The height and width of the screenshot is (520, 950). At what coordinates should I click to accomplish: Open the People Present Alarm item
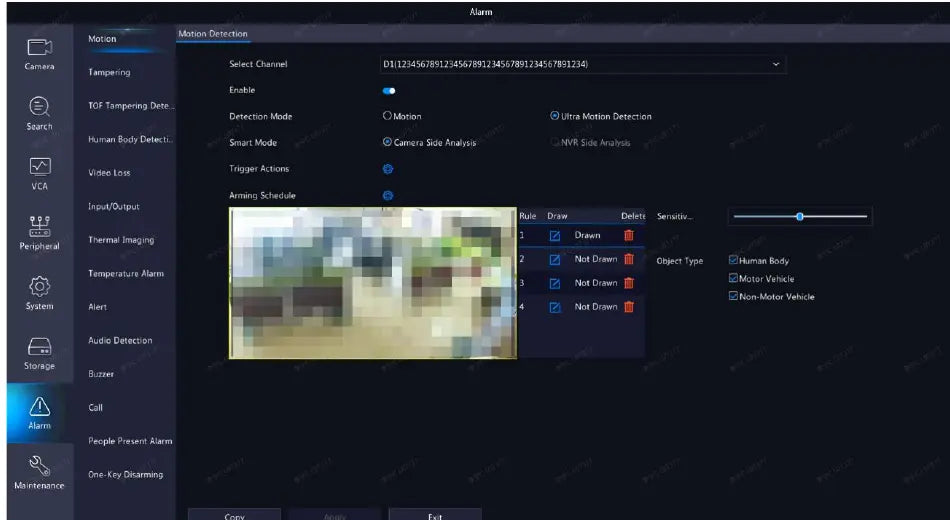coord(130,441)
